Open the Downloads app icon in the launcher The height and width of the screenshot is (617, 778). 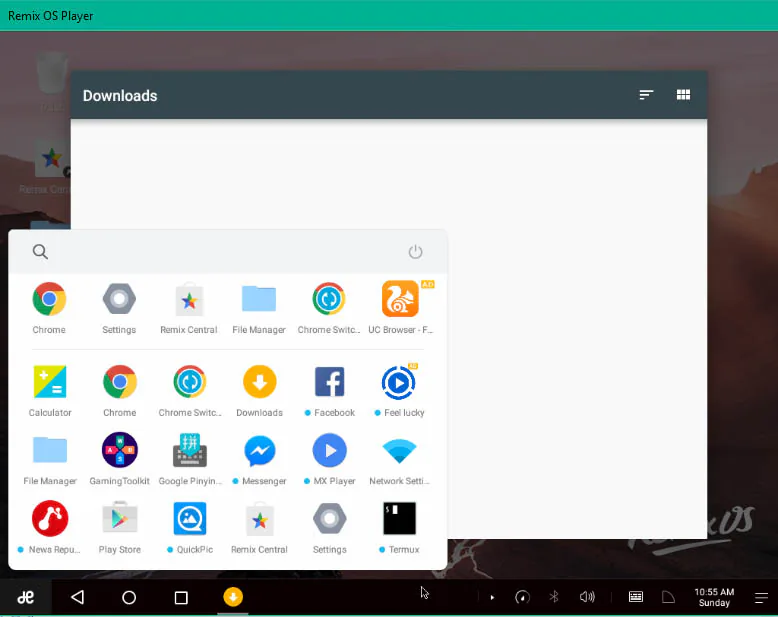pos(259,382)
